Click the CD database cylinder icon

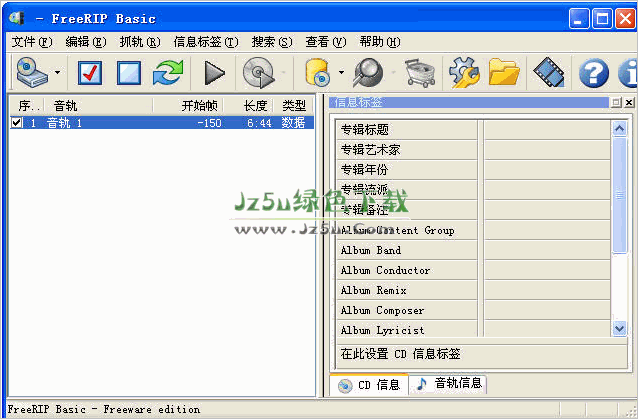click(318, 72)
